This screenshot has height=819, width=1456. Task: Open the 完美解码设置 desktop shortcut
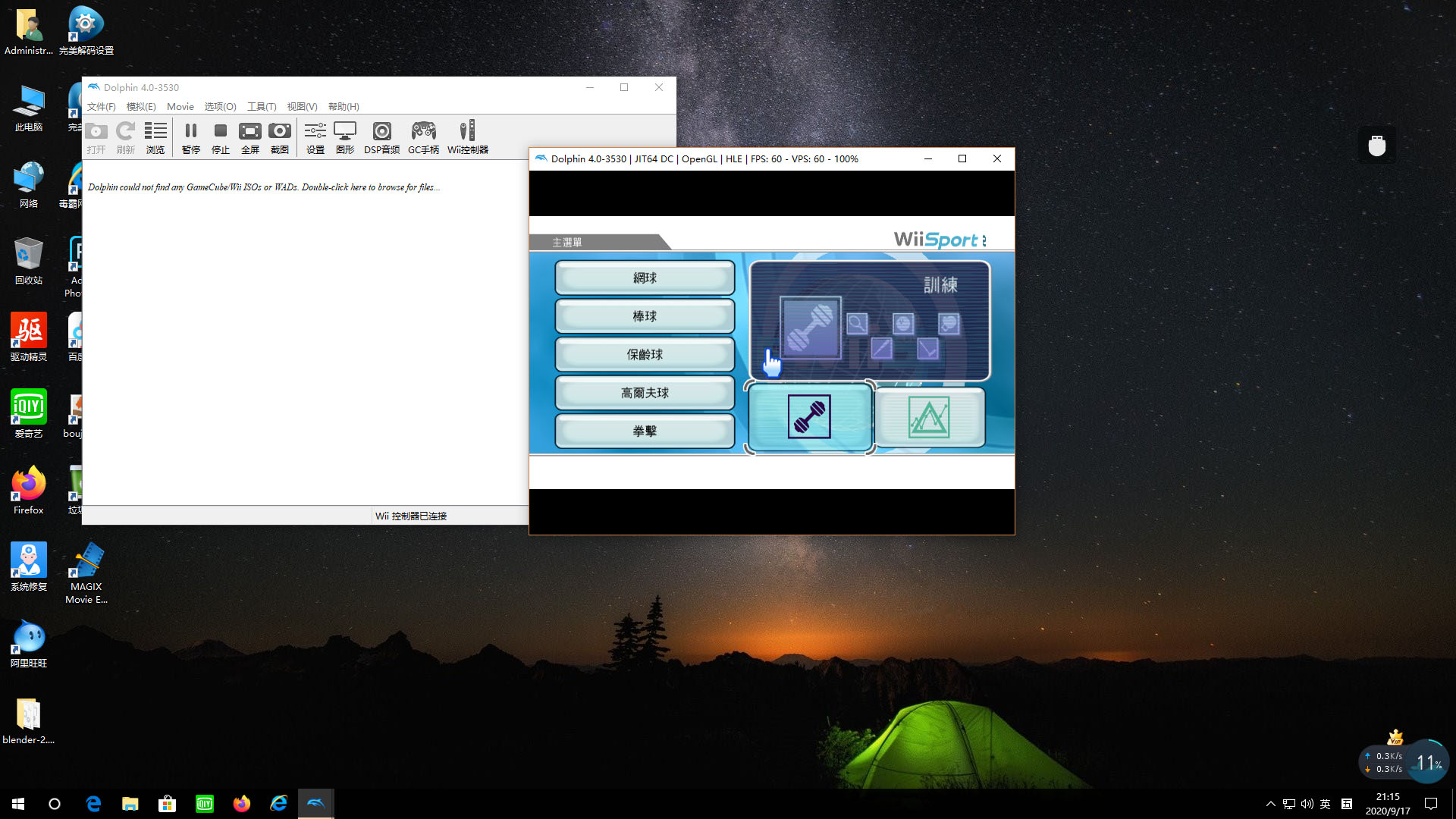point(86,32)
